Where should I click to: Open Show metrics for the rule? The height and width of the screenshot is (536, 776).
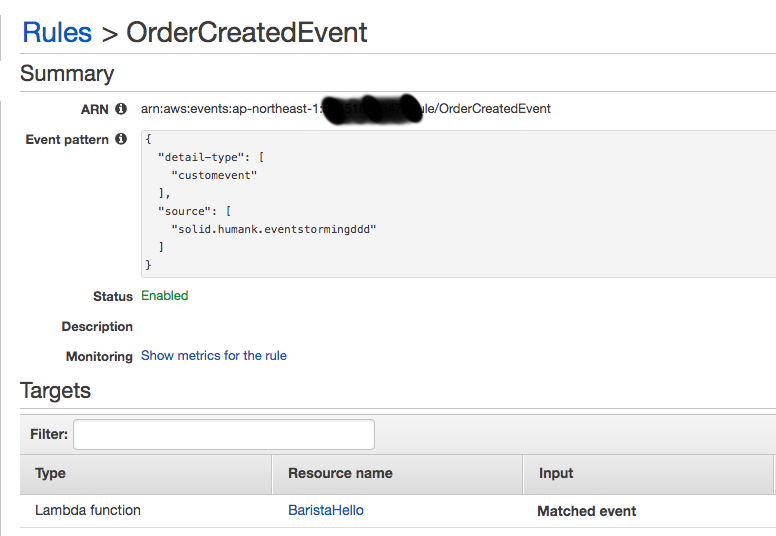[x=213, y=356]
